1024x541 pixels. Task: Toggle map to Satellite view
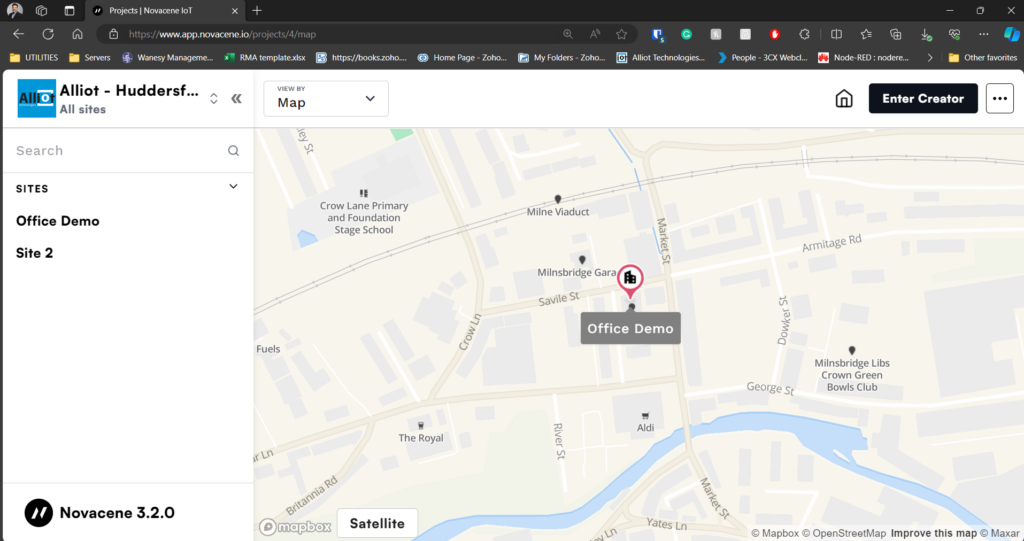click(x=377, y=523)
